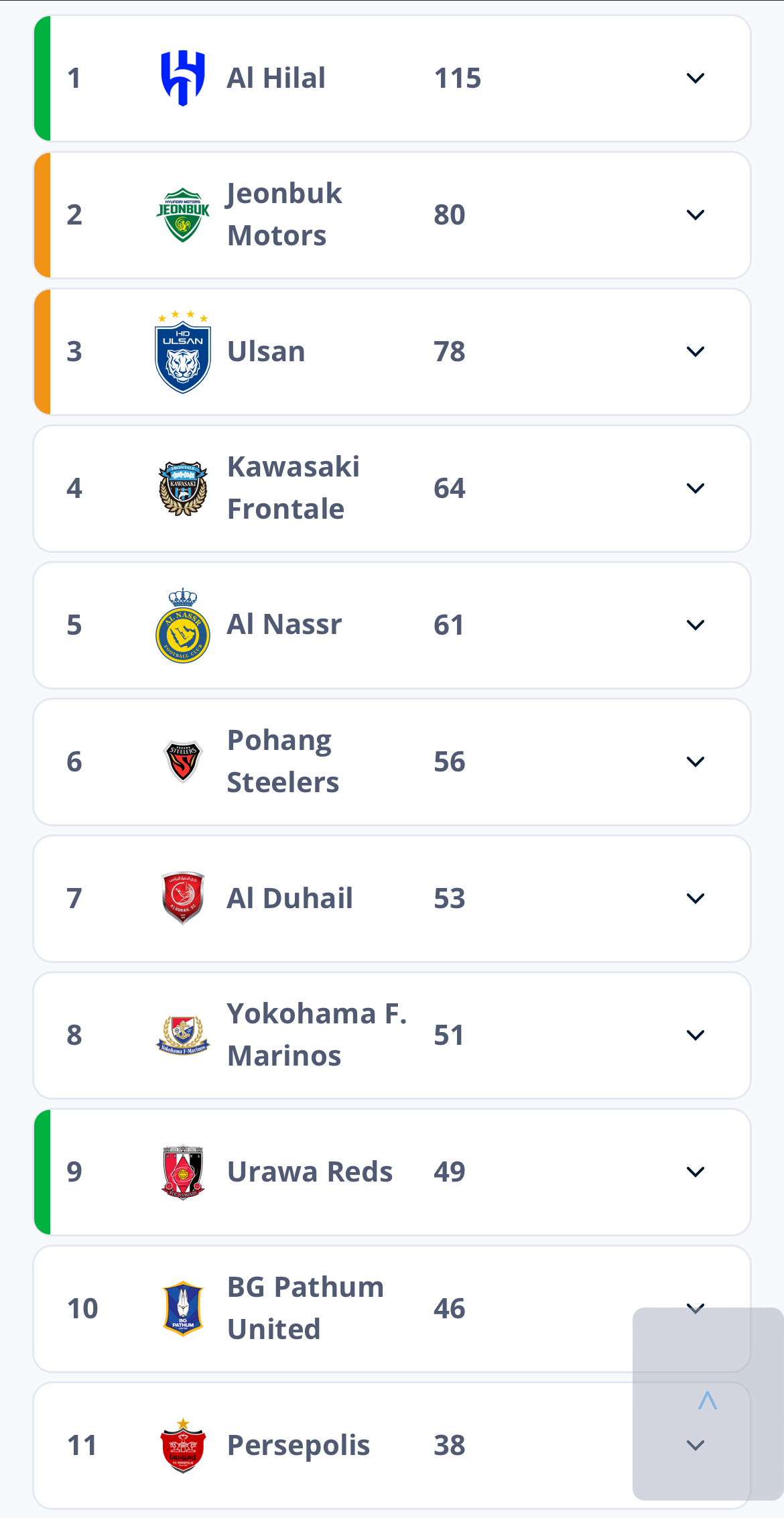This screenshot has width=784, height=1518.
Task: Click the Al Hilal club crest
Action: (x=182, y=78)
